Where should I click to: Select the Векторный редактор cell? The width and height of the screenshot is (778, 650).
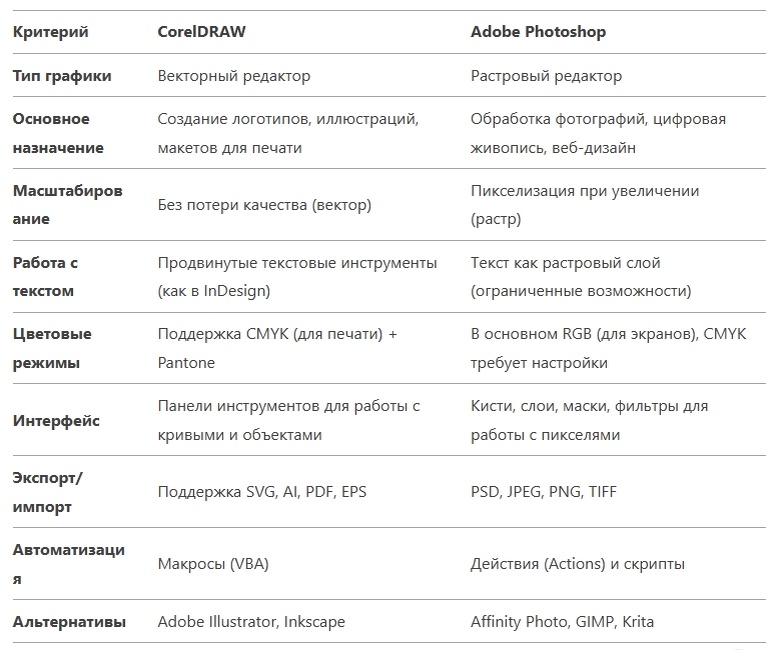tap(234, 76)
